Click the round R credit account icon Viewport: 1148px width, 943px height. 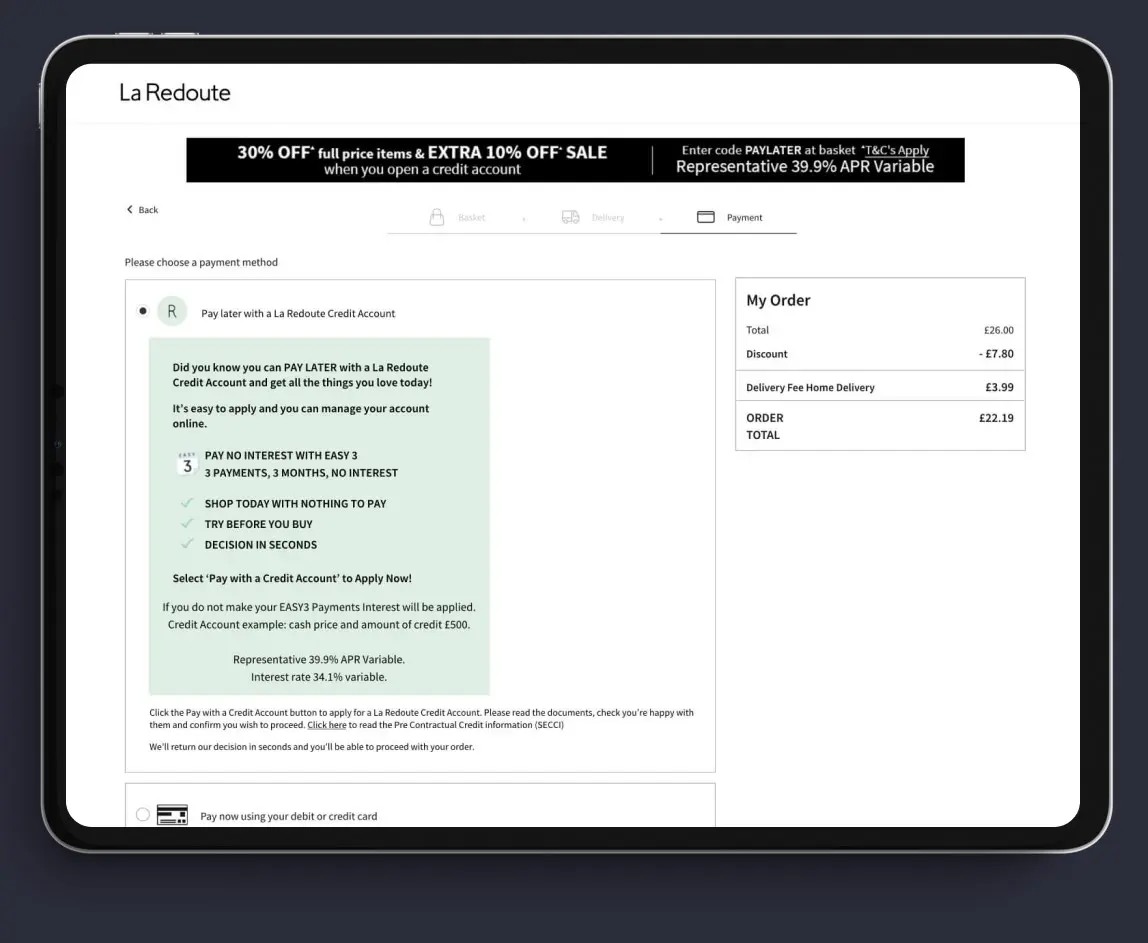[172, 311]
